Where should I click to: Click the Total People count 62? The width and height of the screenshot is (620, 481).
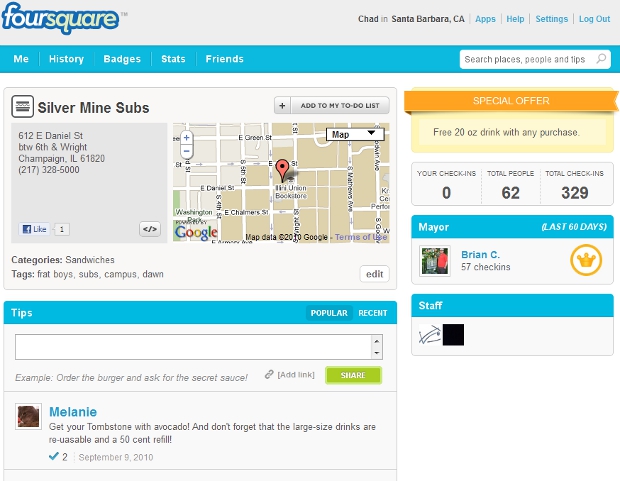[510, 193]
